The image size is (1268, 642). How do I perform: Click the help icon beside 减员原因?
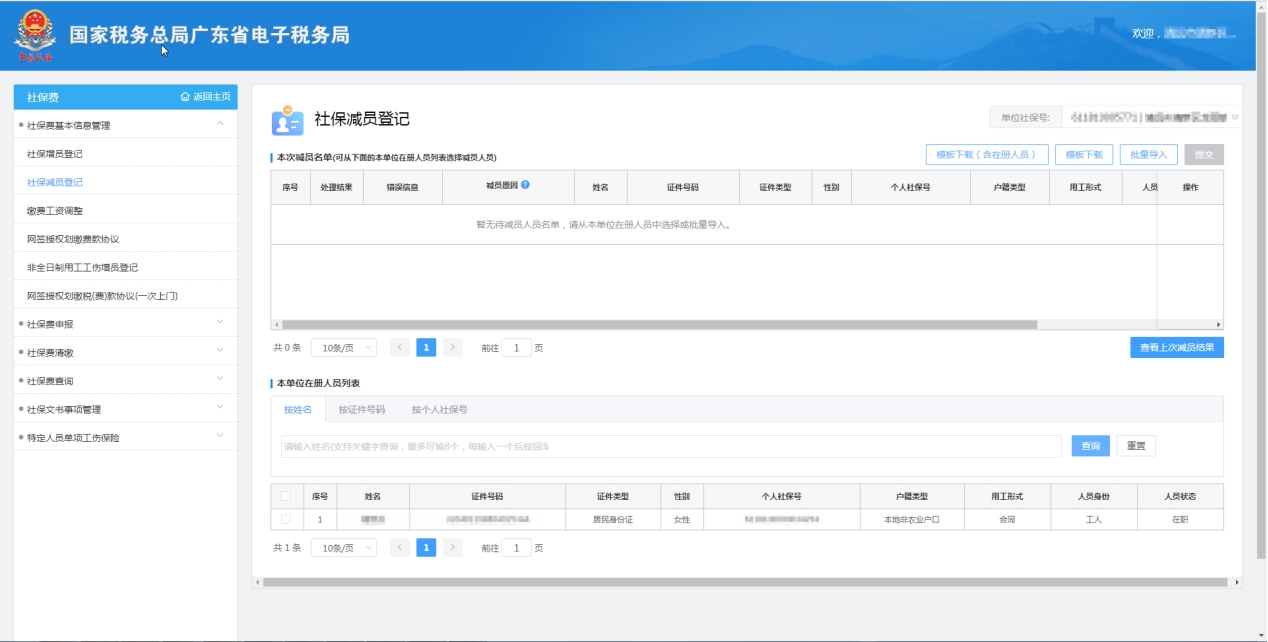pos(525,185)
